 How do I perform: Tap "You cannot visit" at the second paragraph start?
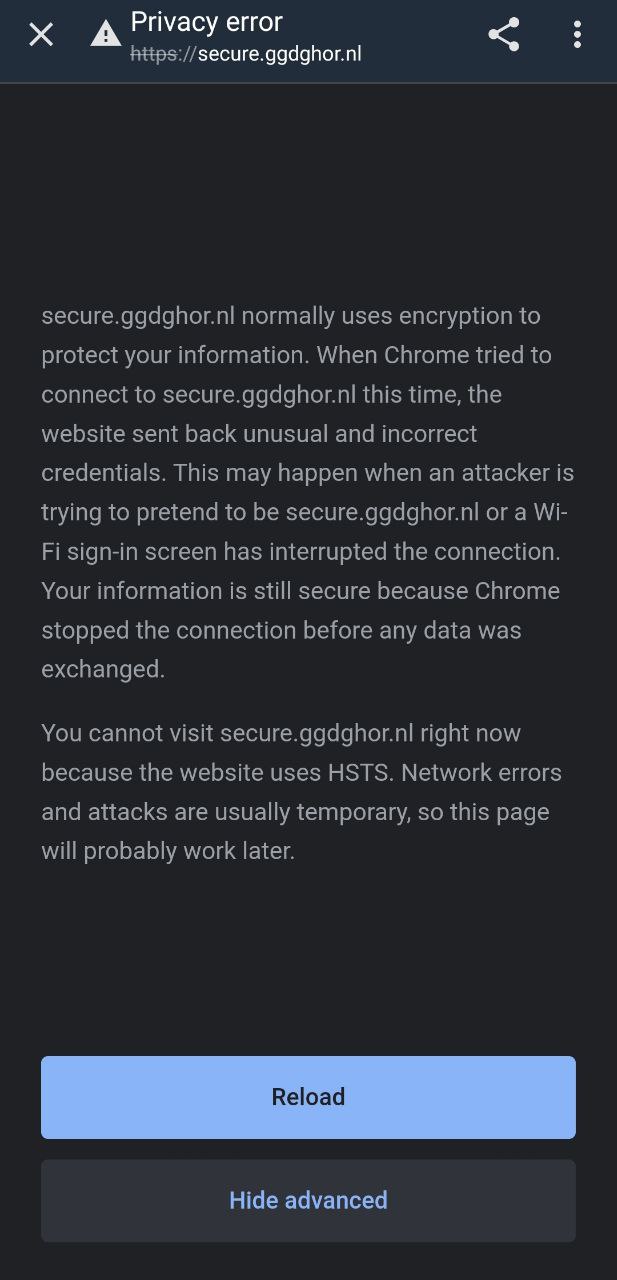tap(127, 733)
